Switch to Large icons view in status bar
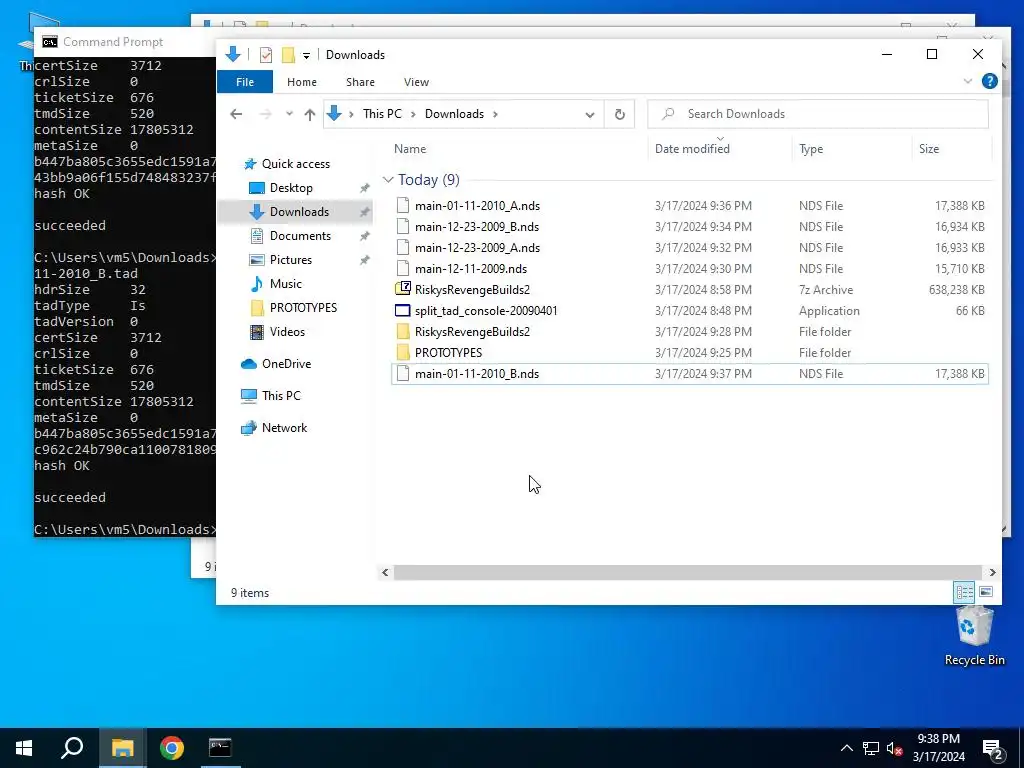This screenshot has width=1024, height=768. (986, 592)
